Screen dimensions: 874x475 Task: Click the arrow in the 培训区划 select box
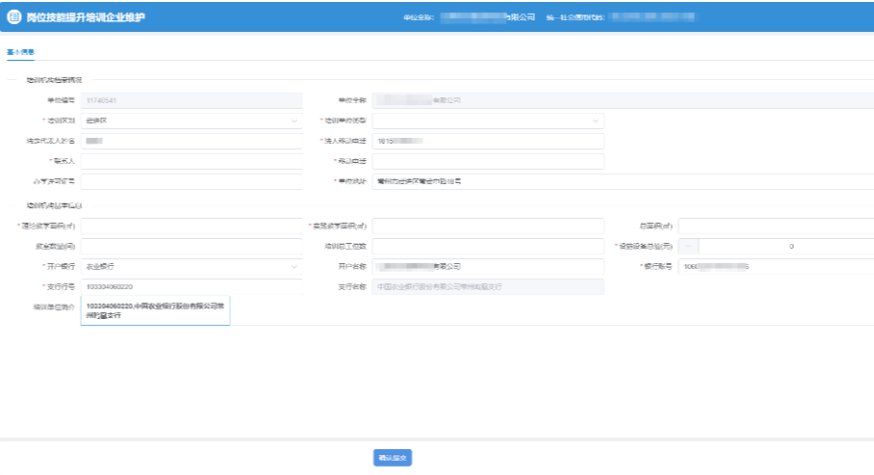click(294, 121)
